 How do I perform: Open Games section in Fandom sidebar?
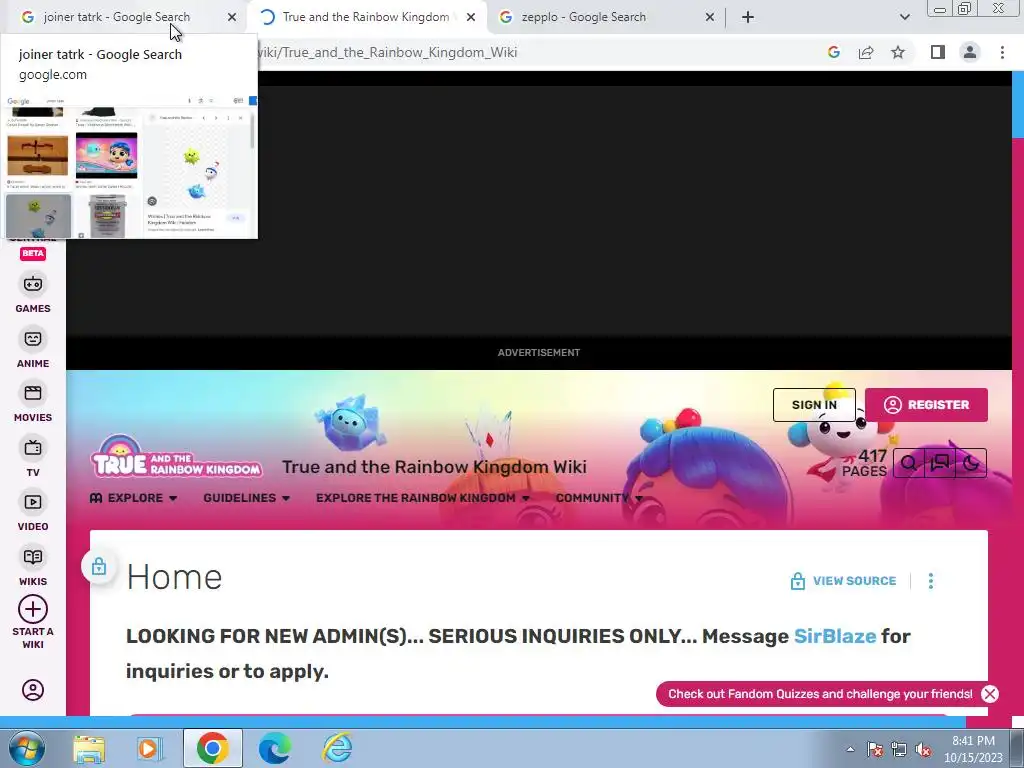[x=33, y=294]
